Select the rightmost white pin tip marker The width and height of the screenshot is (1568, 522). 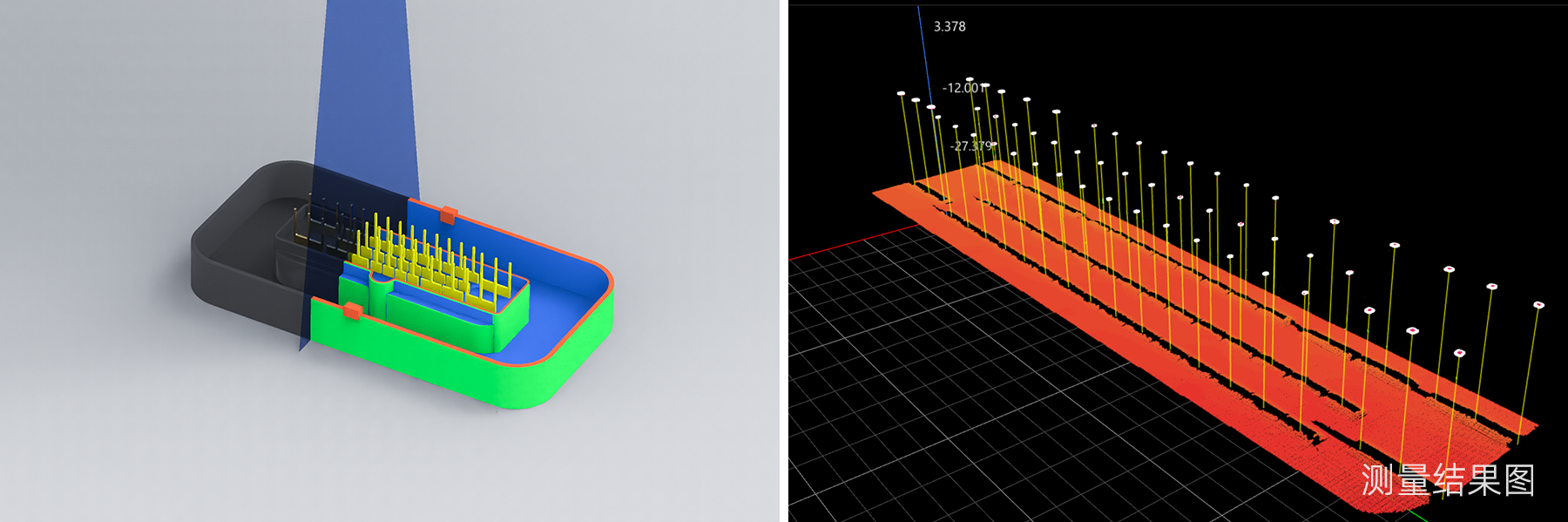pos(1538,305)
